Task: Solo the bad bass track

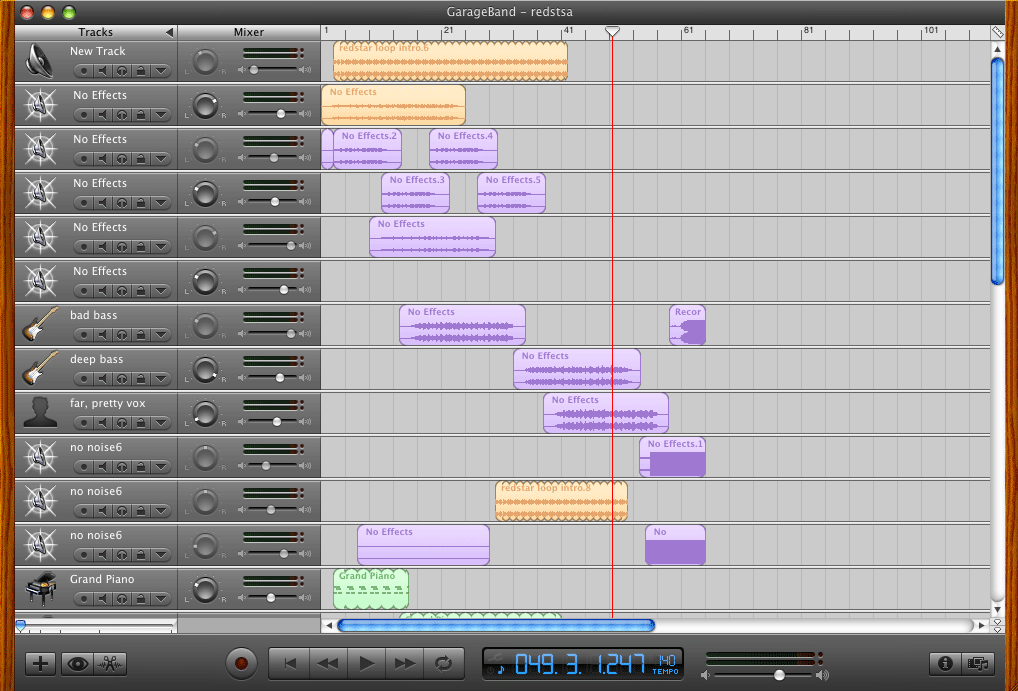Action: click(x=122, y=334)
